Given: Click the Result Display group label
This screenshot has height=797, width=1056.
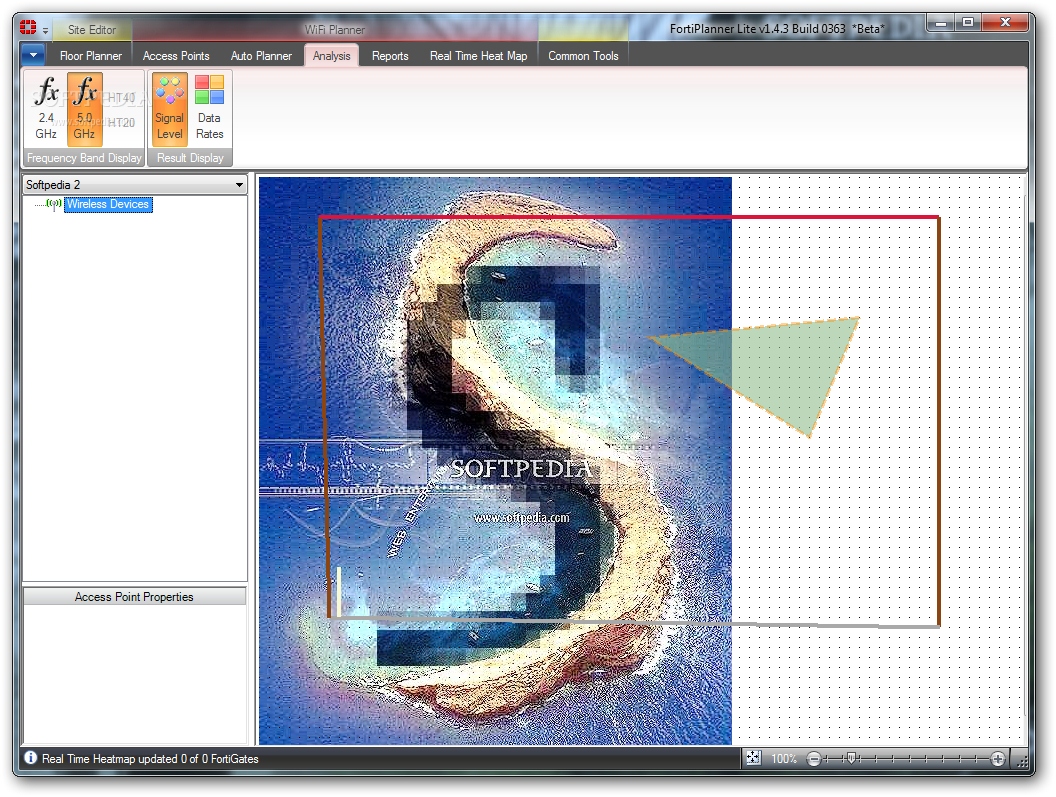Looking at the screenshot, I should pyautogui.click(x=190, y=158).
